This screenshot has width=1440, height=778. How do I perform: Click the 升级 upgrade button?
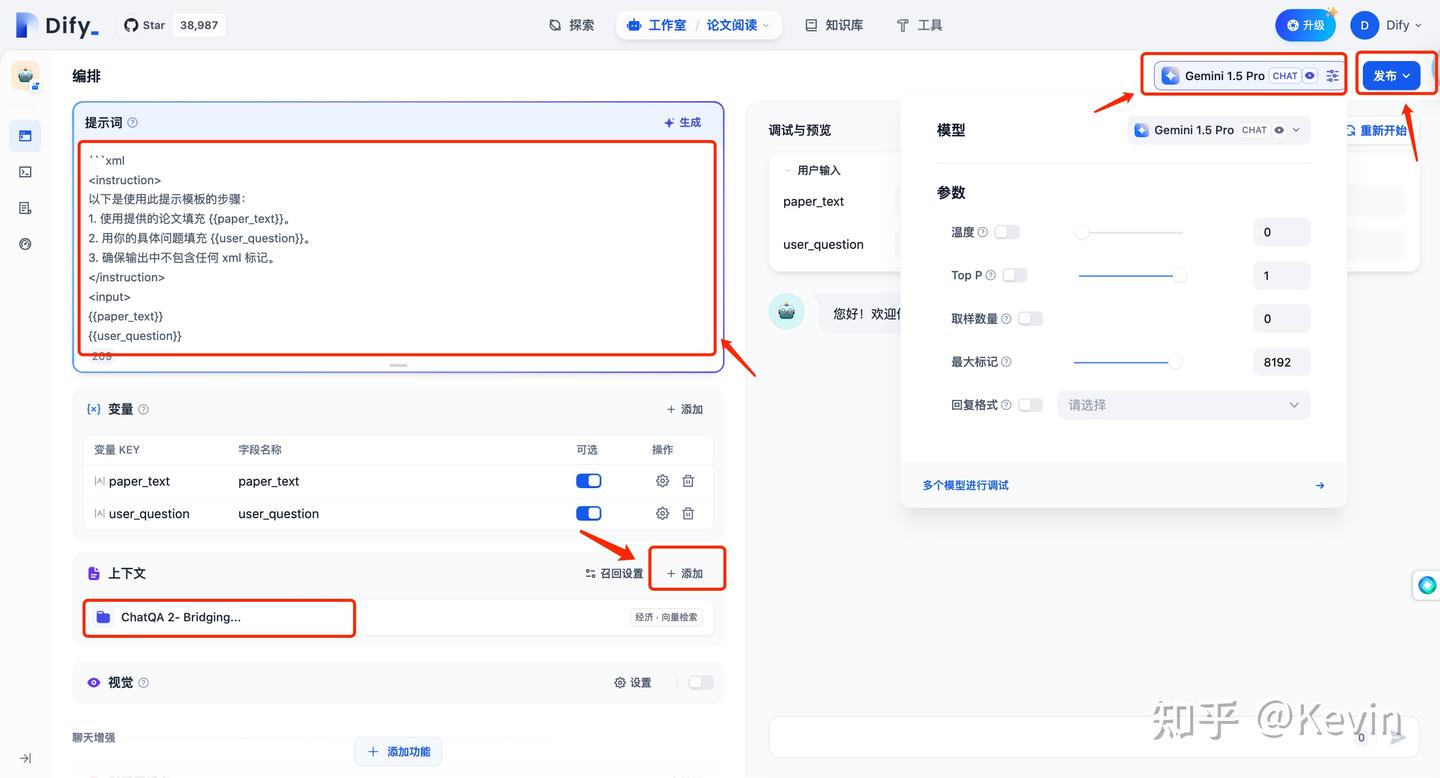1305,25
